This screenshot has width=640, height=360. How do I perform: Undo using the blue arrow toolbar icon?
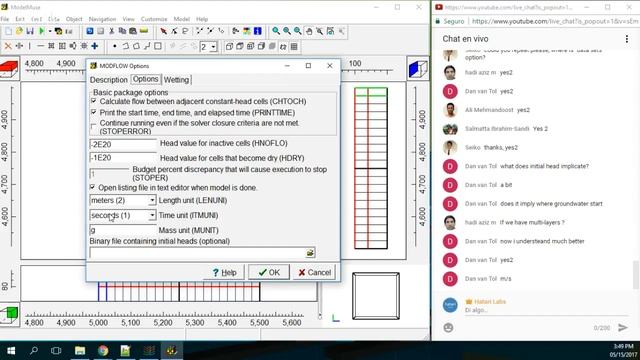(x=90, y=31)
